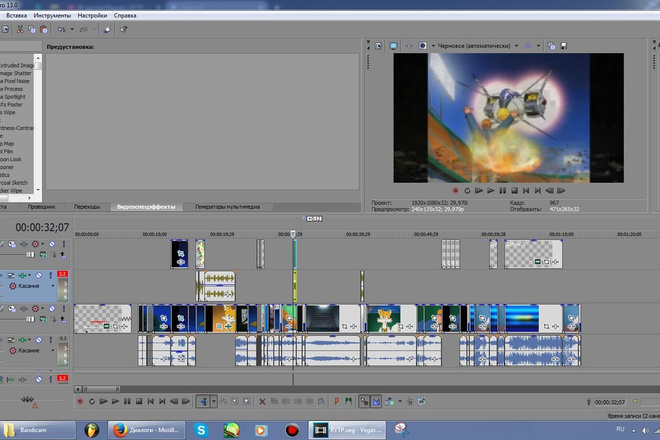The width and height of the screenshot is (660, 440).
Task: Open the Undo history dropdown arrow
Action: pos(72,29)
